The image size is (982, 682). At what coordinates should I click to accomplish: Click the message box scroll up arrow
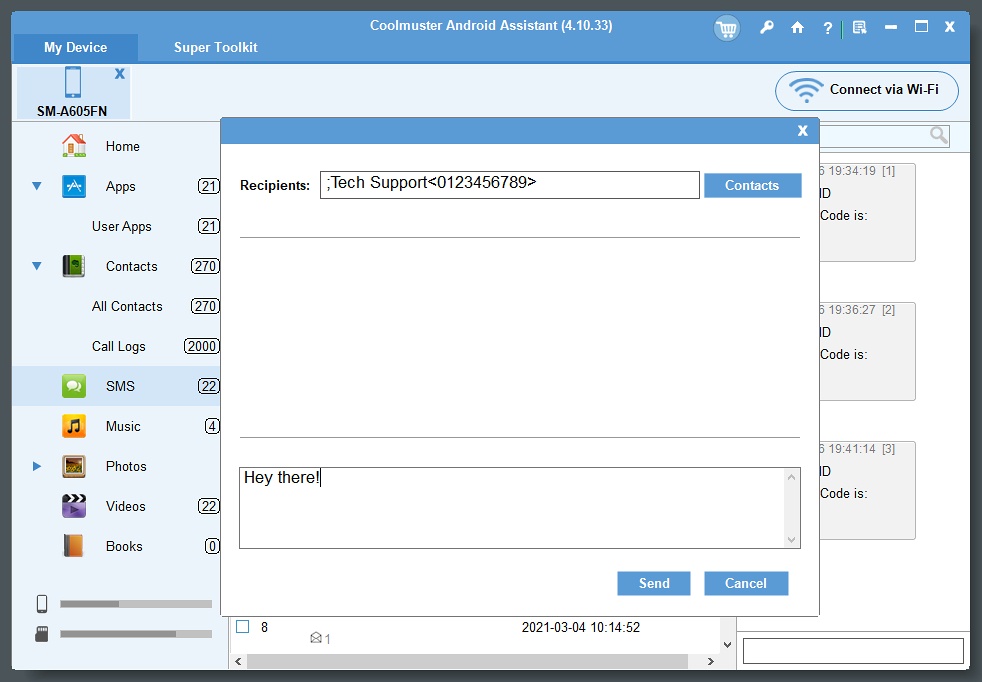[x=792, y=477]
